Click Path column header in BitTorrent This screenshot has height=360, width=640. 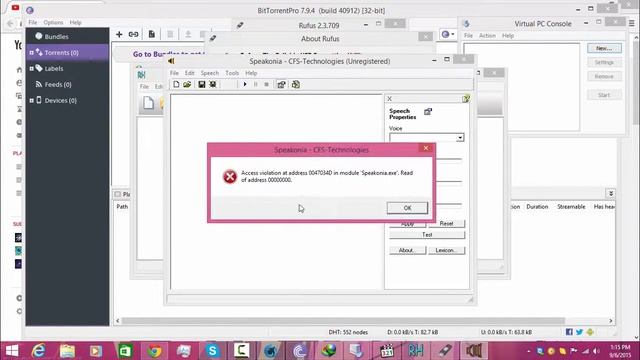point(122,207)
